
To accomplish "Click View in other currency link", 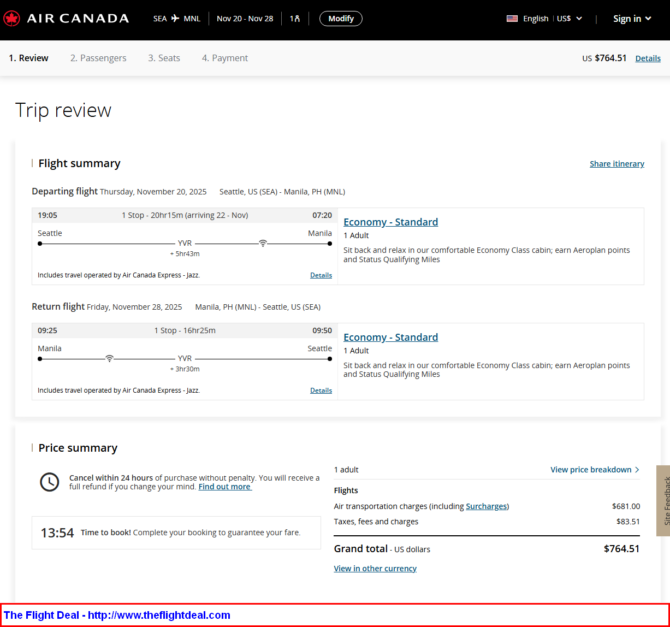I will point(375,569).
